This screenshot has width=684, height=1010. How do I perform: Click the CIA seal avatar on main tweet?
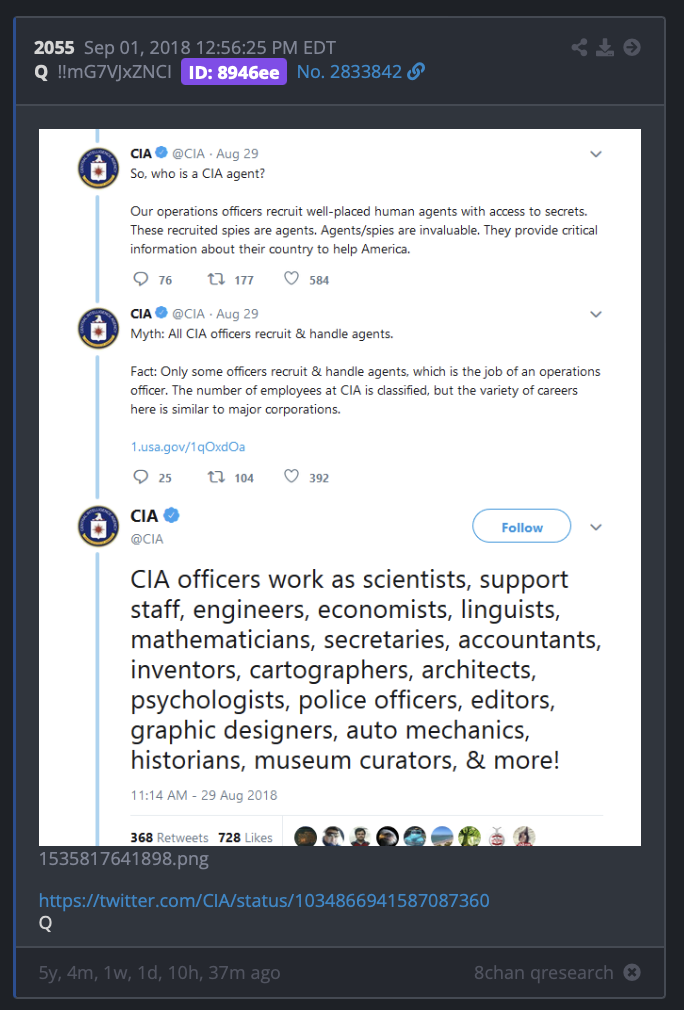coord(98,526)
